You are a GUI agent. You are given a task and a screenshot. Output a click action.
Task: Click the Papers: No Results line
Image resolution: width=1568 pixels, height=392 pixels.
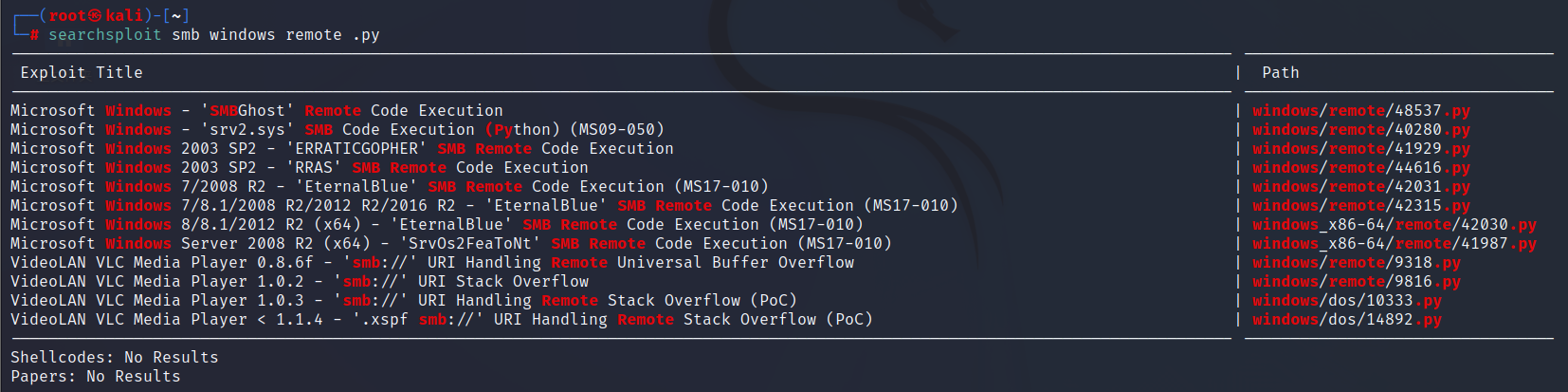pos(95,377)
